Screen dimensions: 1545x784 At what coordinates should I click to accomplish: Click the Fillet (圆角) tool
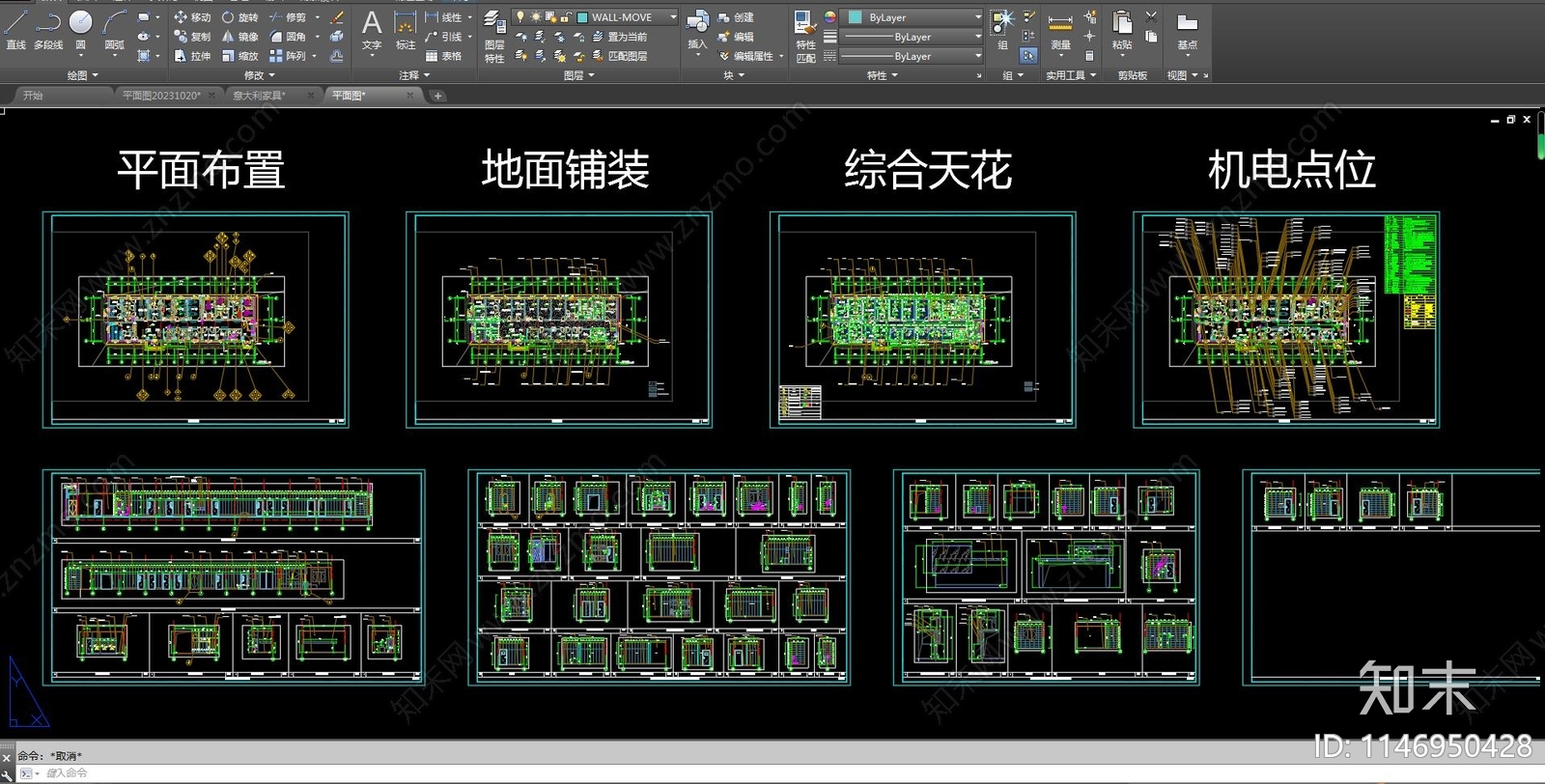287,37
